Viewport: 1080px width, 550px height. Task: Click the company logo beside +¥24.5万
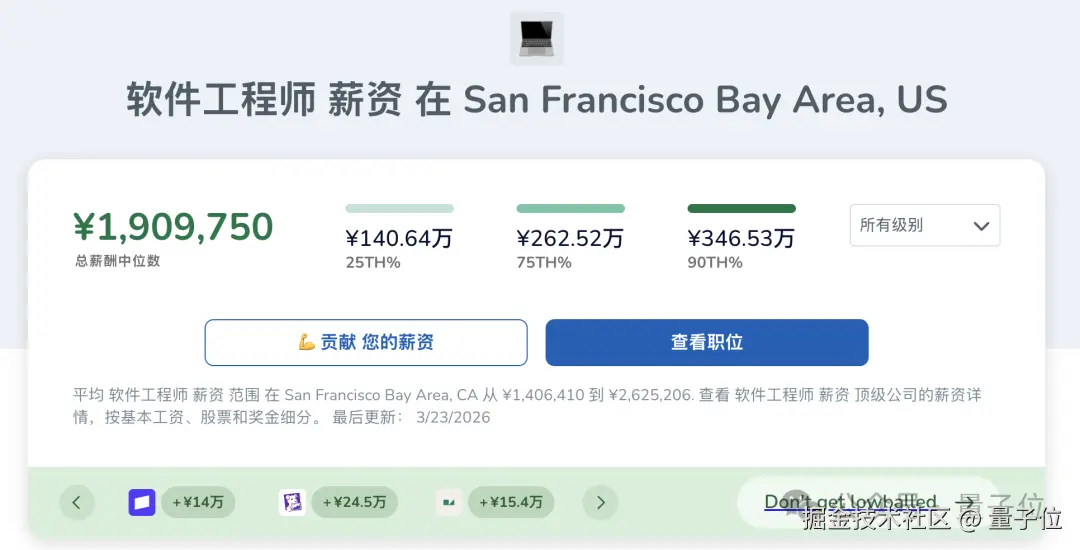point(291,502)
